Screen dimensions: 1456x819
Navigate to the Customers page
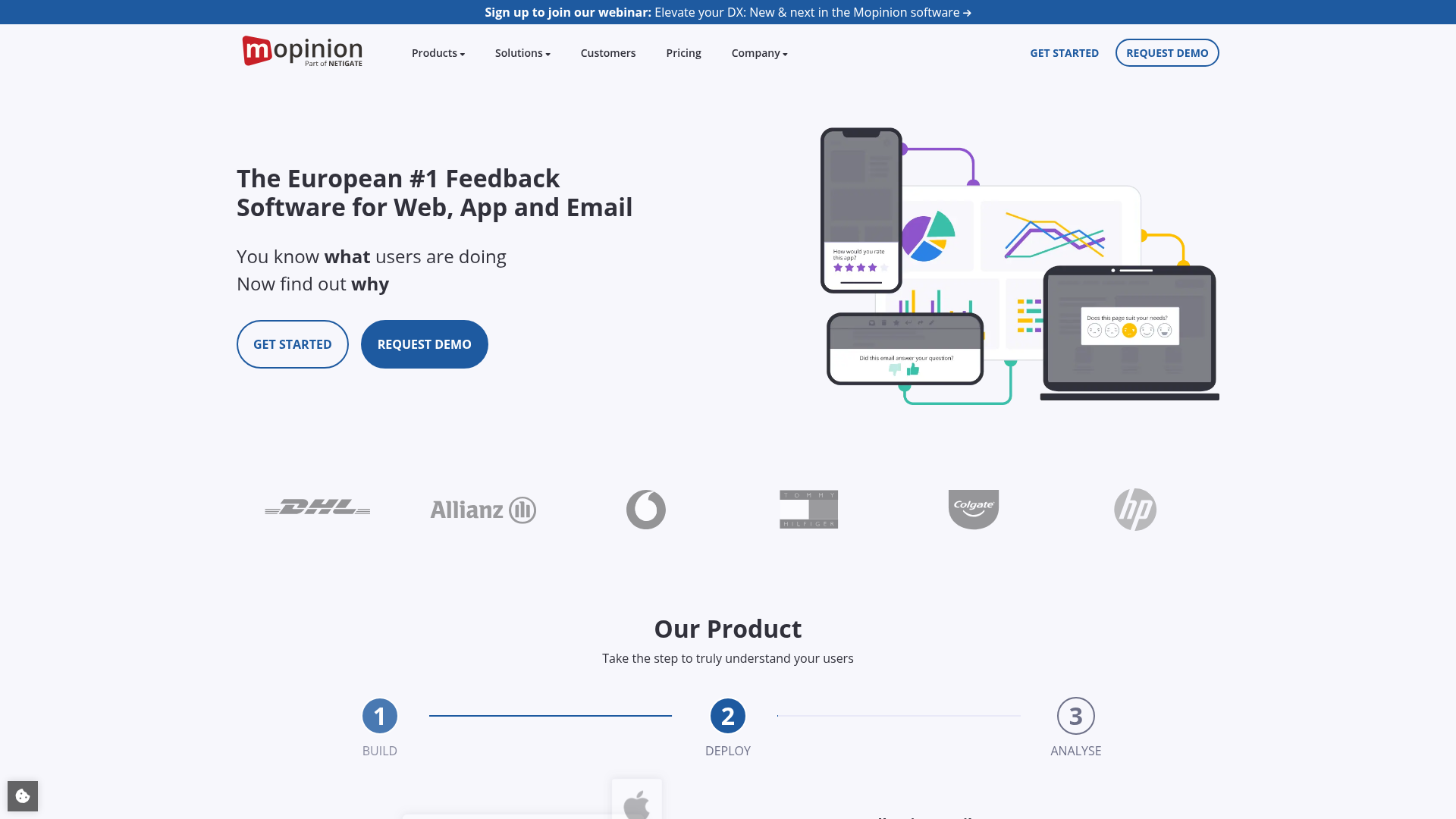[x=607, y=52]
